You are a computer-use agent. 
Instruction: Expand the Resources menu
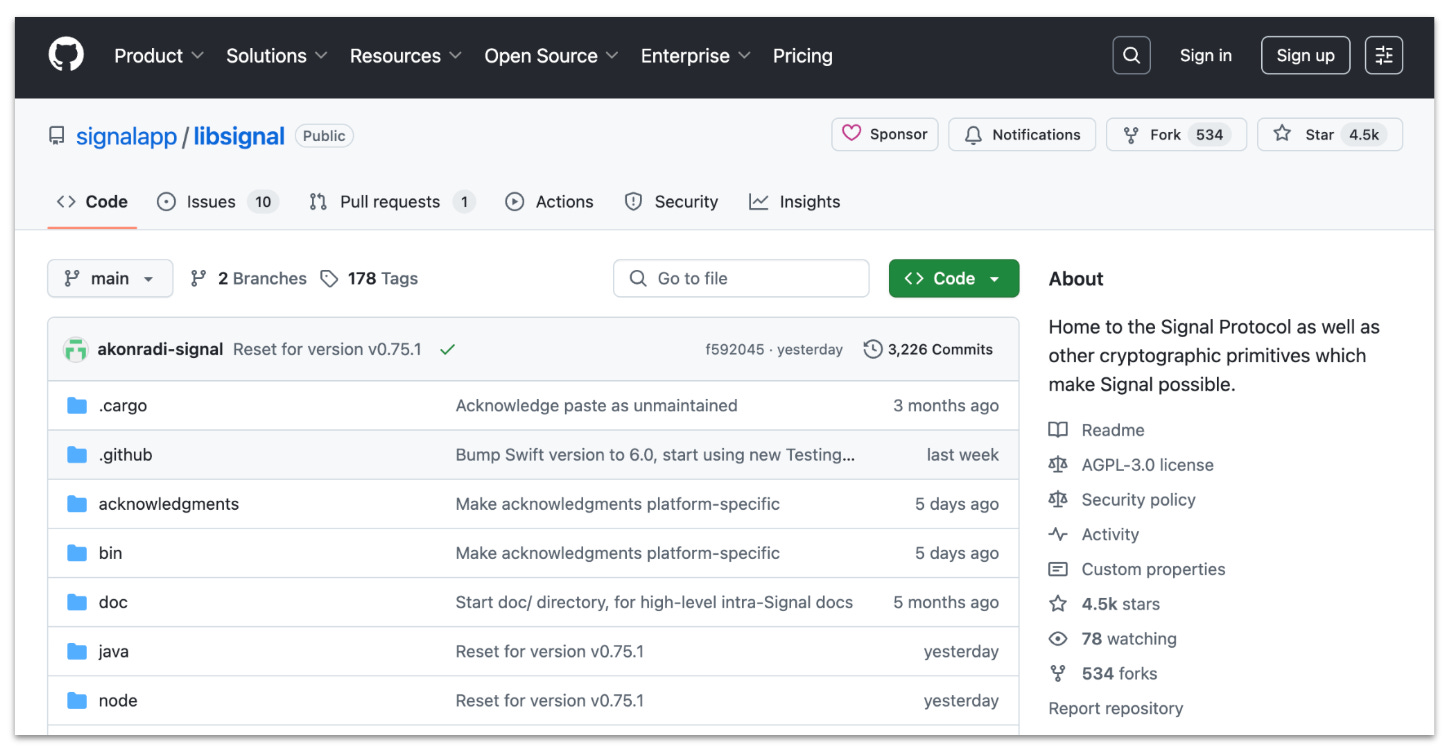click(x=406, y=56)
